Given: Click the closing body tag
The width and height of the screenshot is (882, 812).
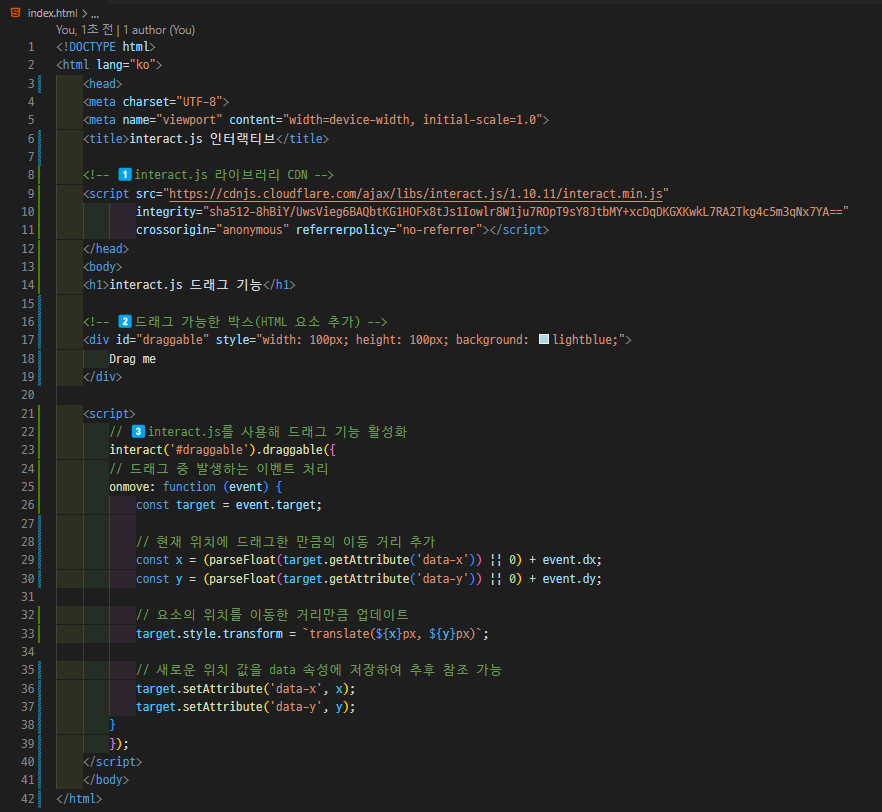Looking at the screenshot, I should point(106,780).
